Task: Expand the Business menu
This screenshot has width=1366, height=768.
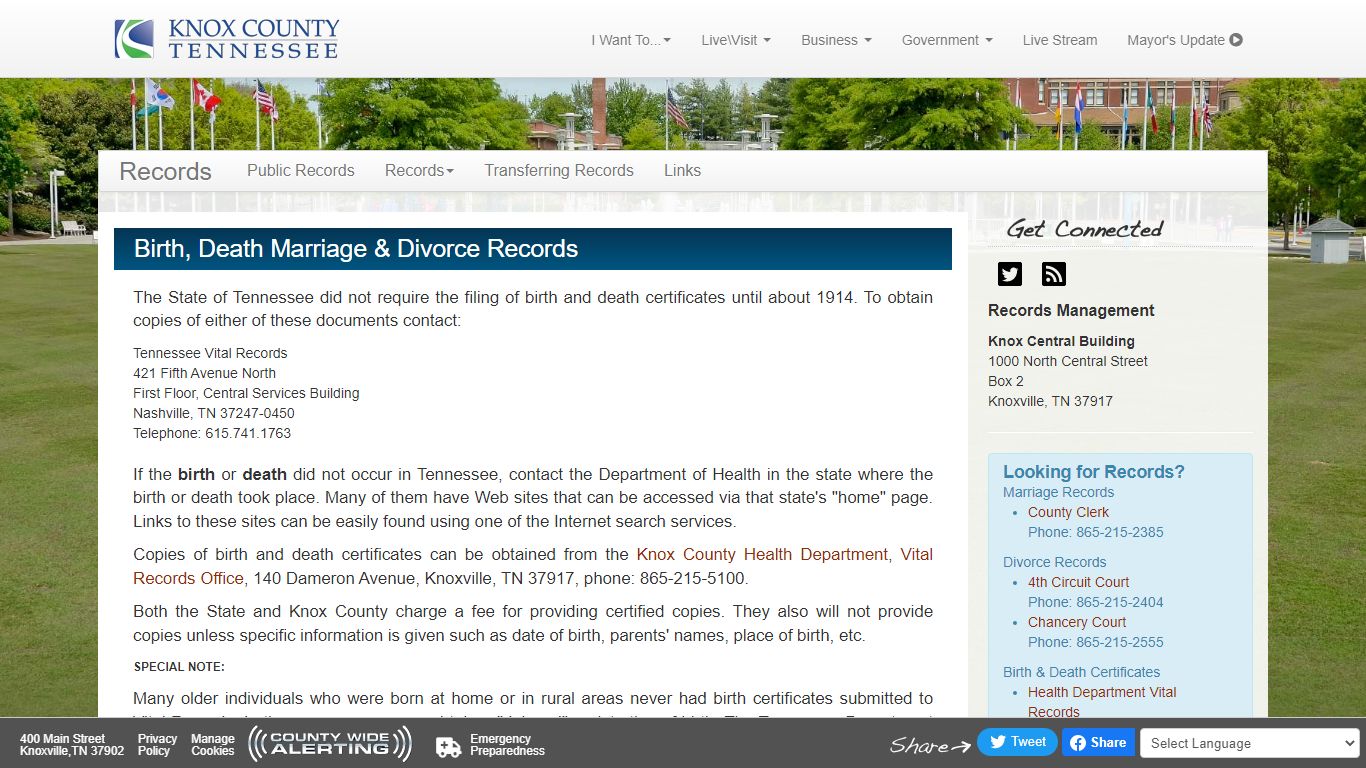Action: pos(836,40)
